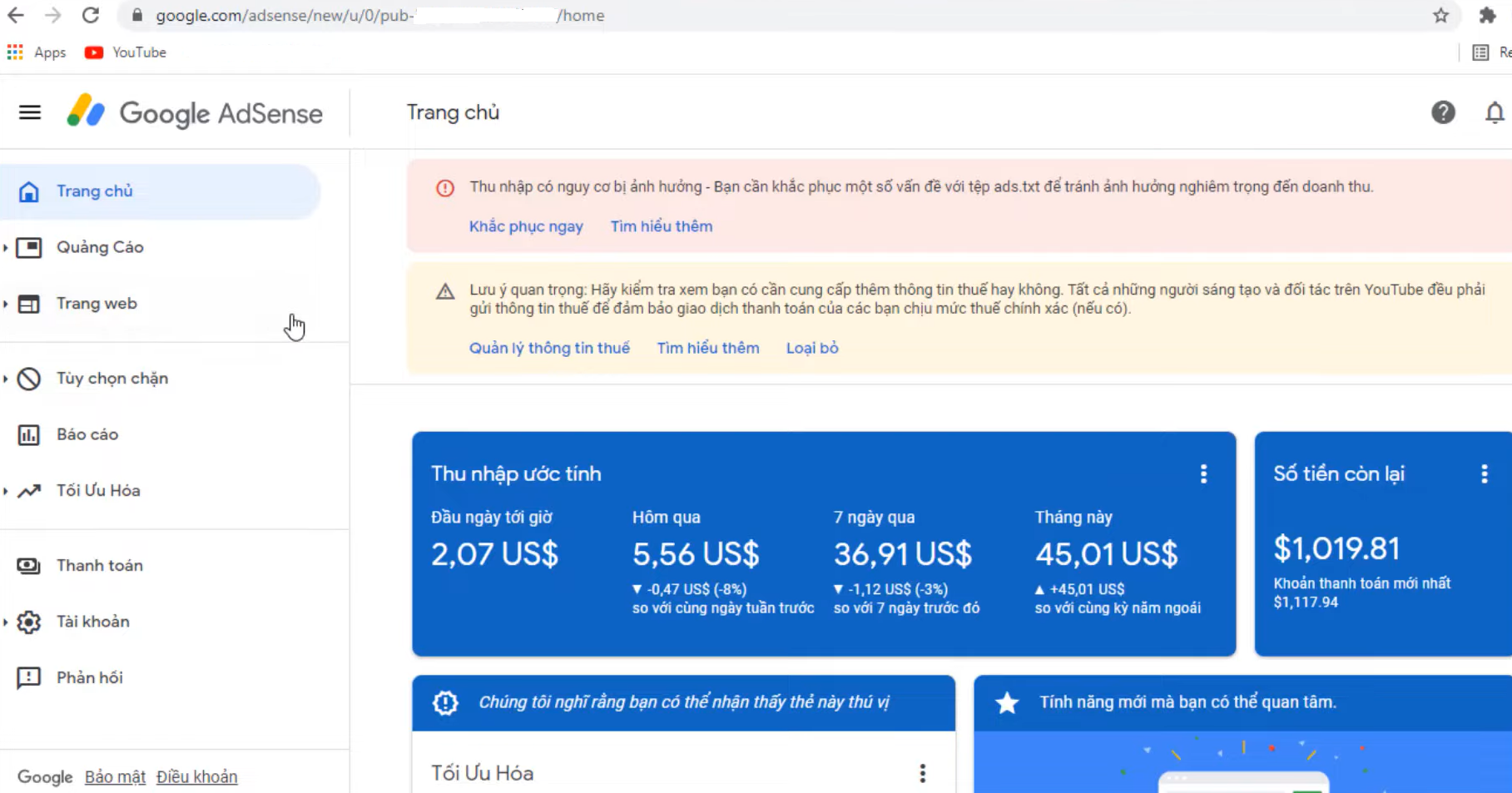The height and width of the screenshot is (793, 1512).
Task: Dismiss tax notice with Loại bỏ
Action: 812,348
